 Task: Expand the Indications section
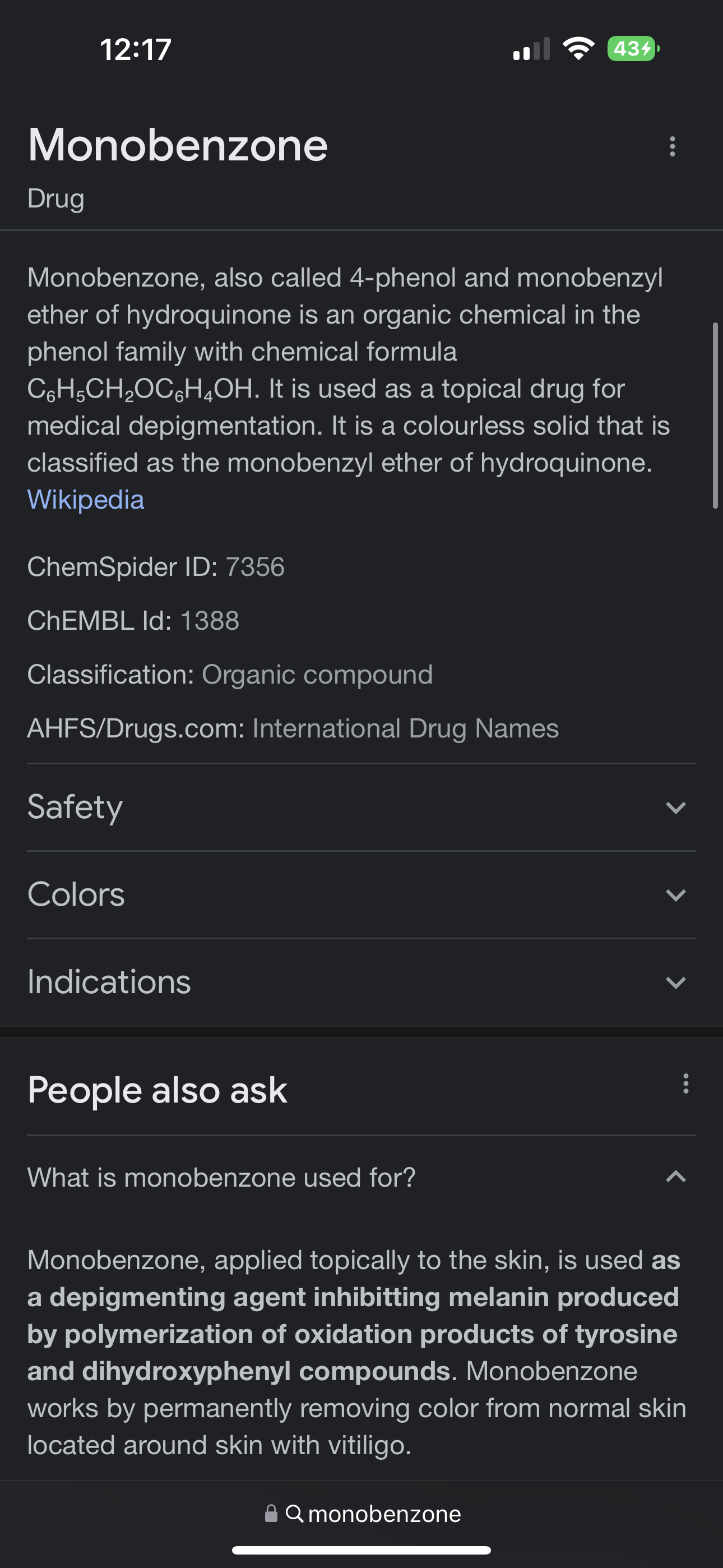pyautogui.click(x=675, y=983)
